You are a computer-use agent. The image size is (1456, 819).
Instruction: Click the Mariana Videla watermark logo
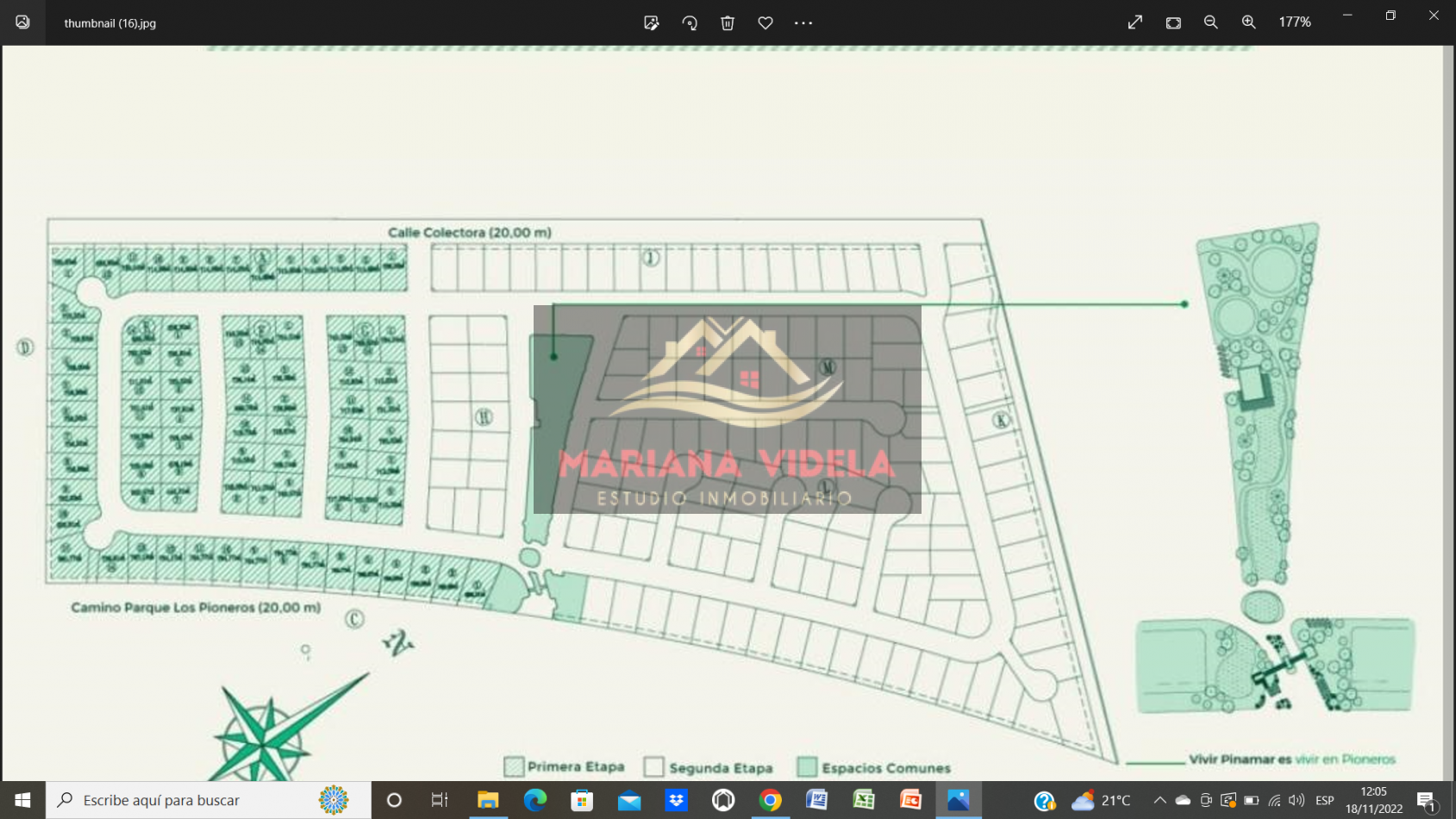pos(727,409)
